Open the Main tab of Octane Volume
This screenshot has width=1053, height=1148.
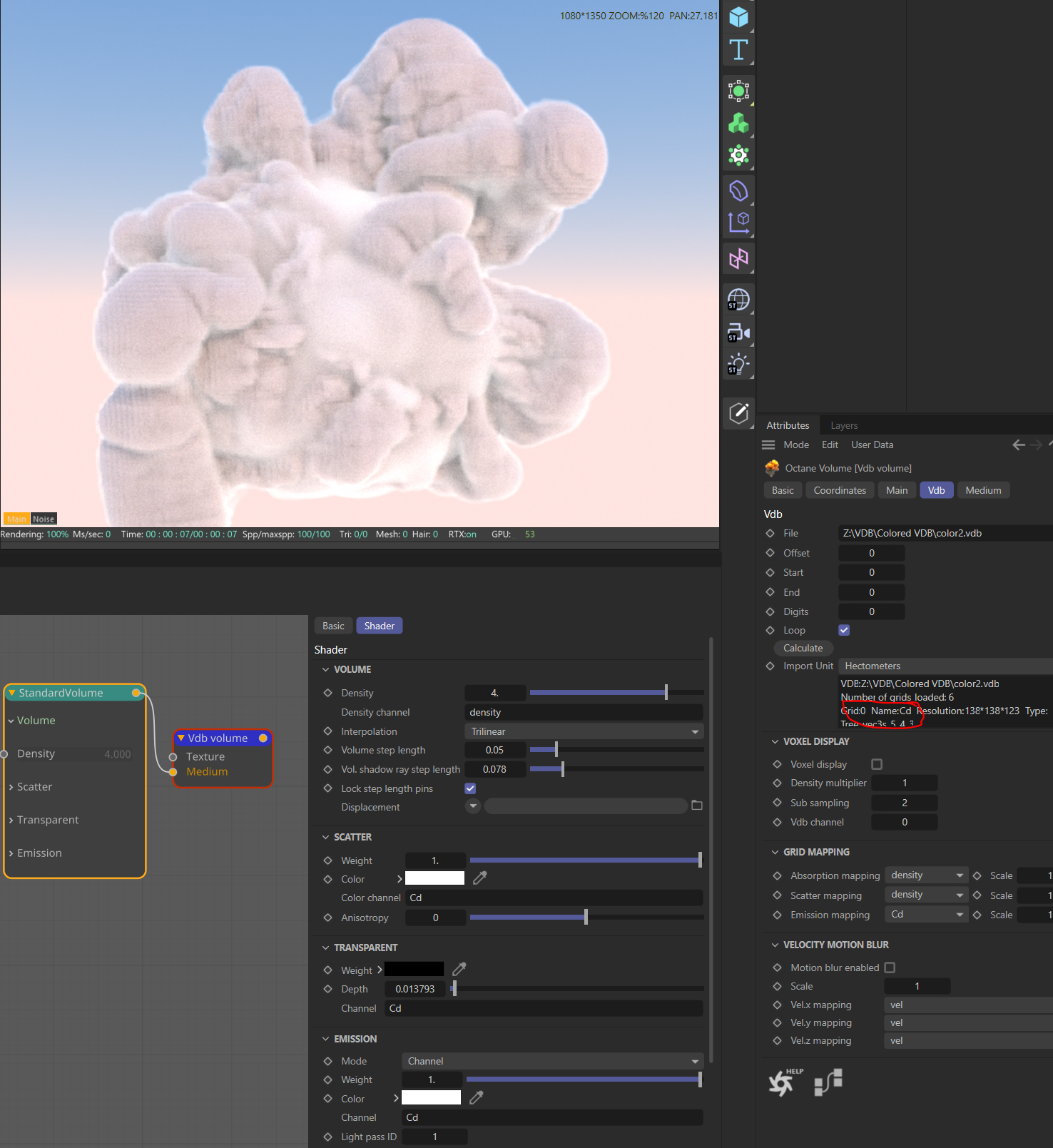pos(897,490)
